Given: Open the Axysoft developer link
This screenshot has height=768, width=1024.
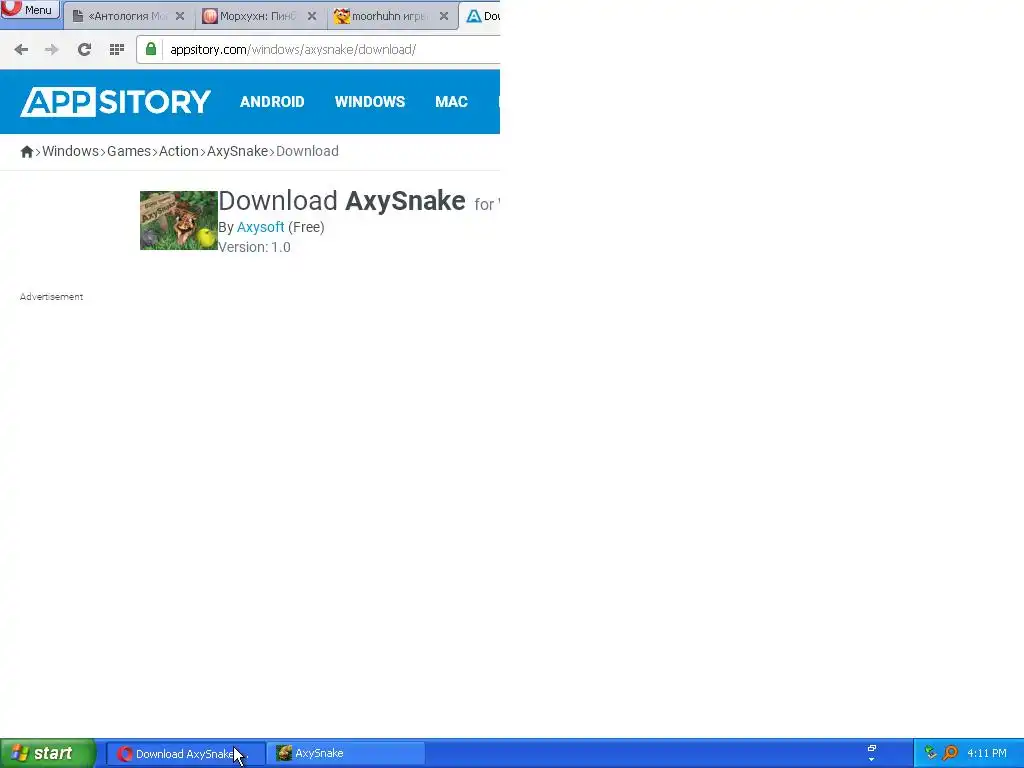Looking at the screenshot, I should [x=260, y=227].
